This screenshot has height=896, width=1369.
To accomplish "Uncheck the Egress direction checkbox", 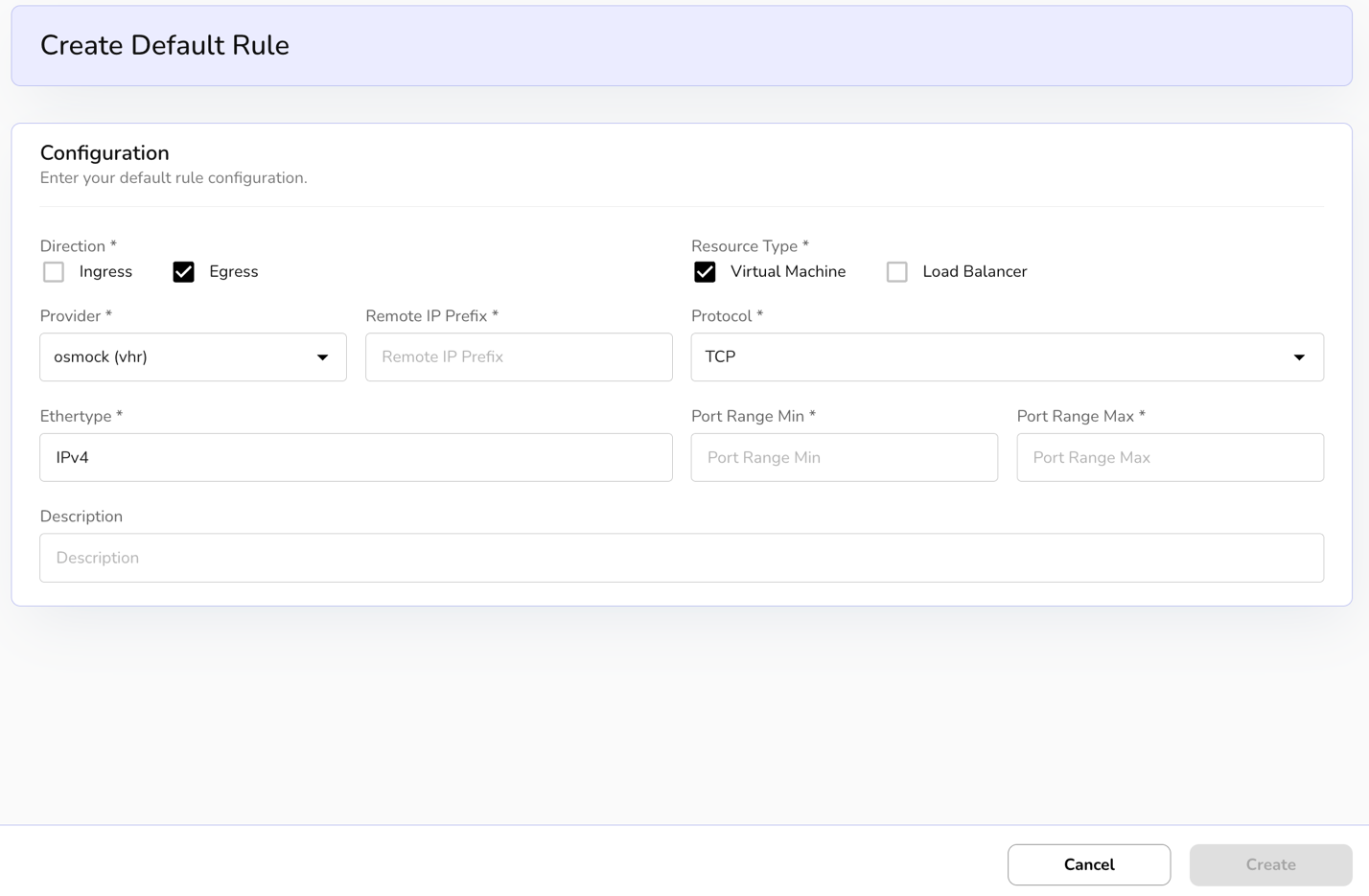I will 183,272.
